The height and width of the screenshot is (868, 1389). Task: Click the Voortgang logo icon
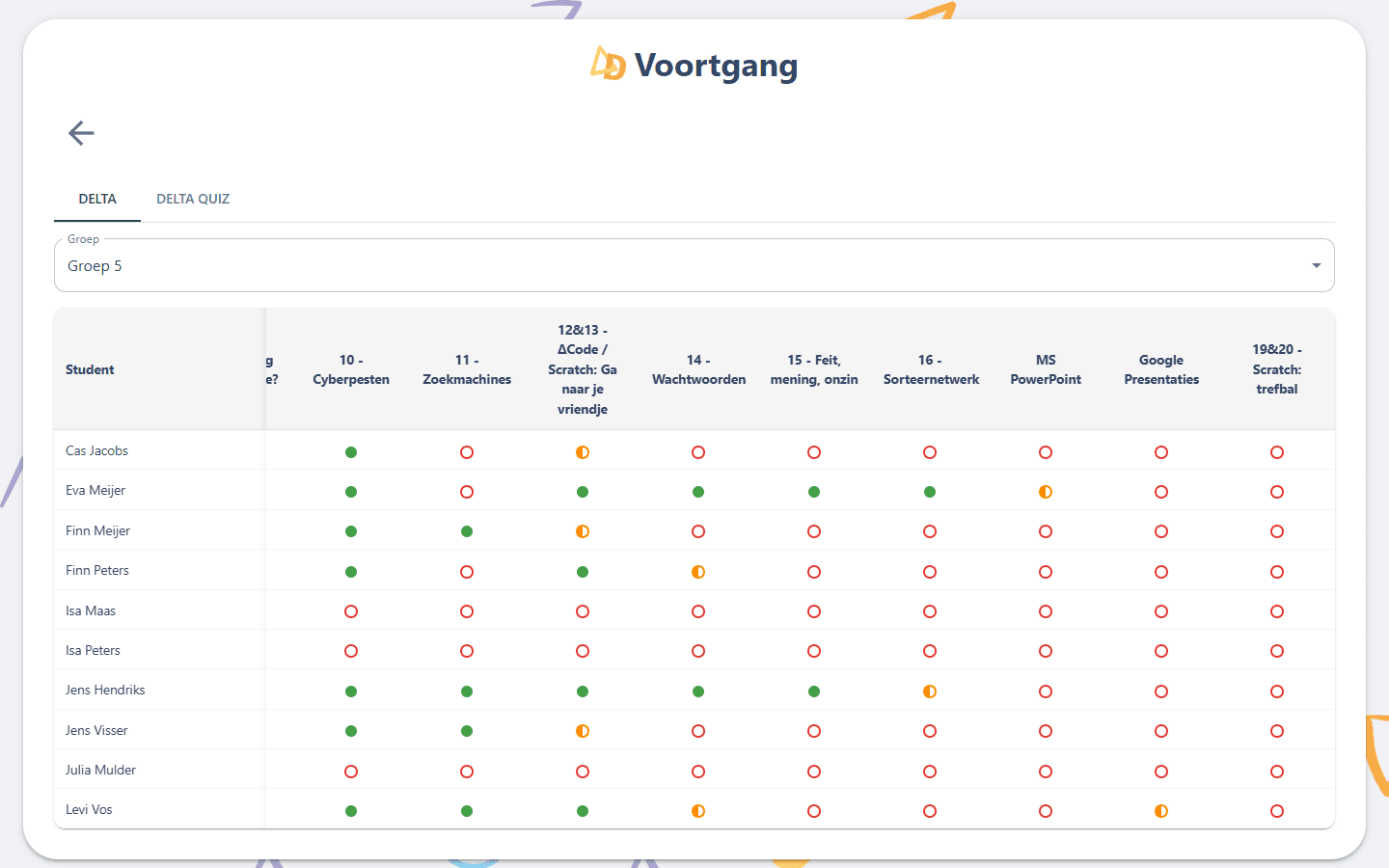[x=609, y=64]
